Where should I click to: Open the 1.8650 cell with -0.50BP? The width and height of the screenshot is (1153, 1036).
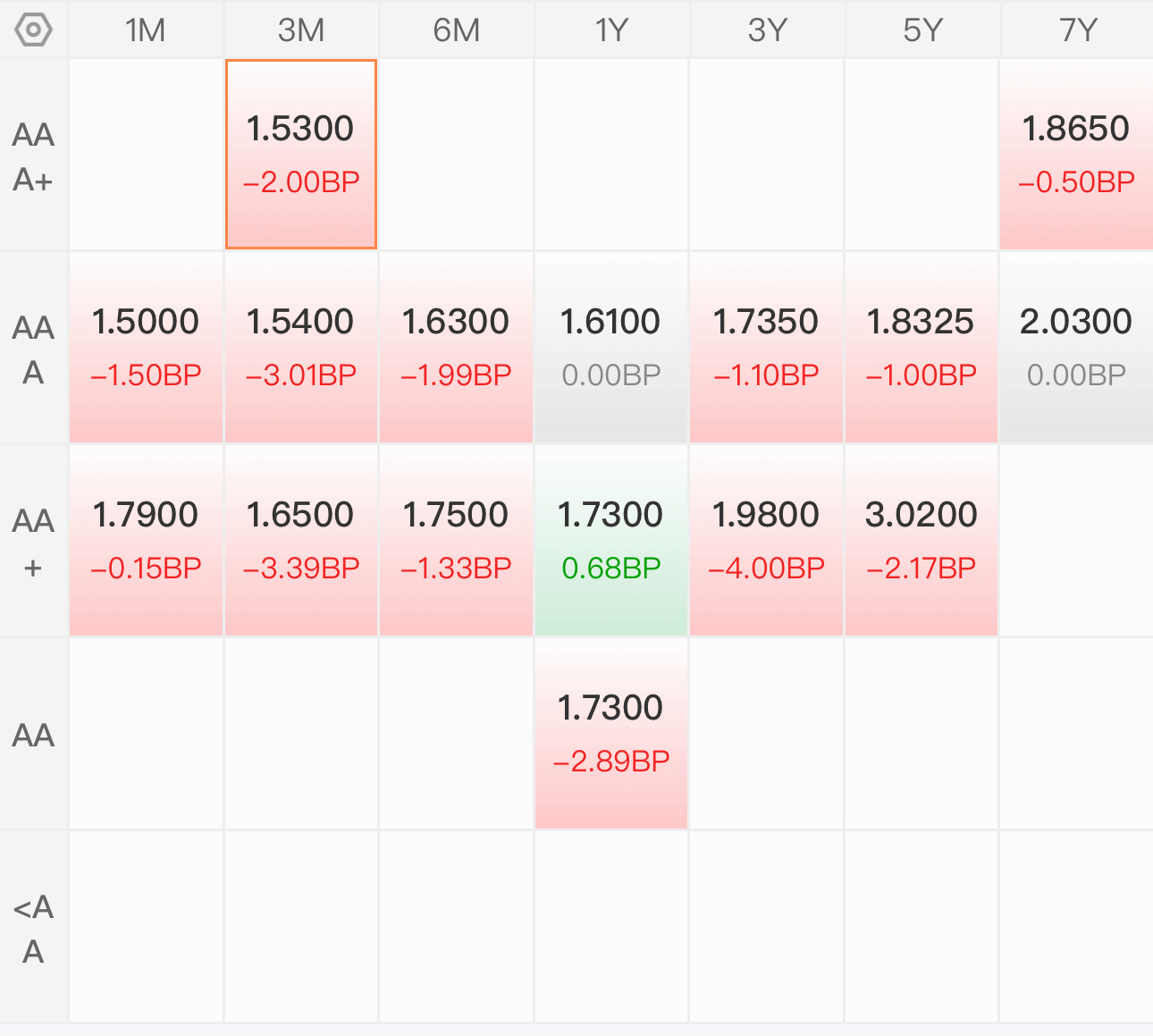coord(1077,155)
